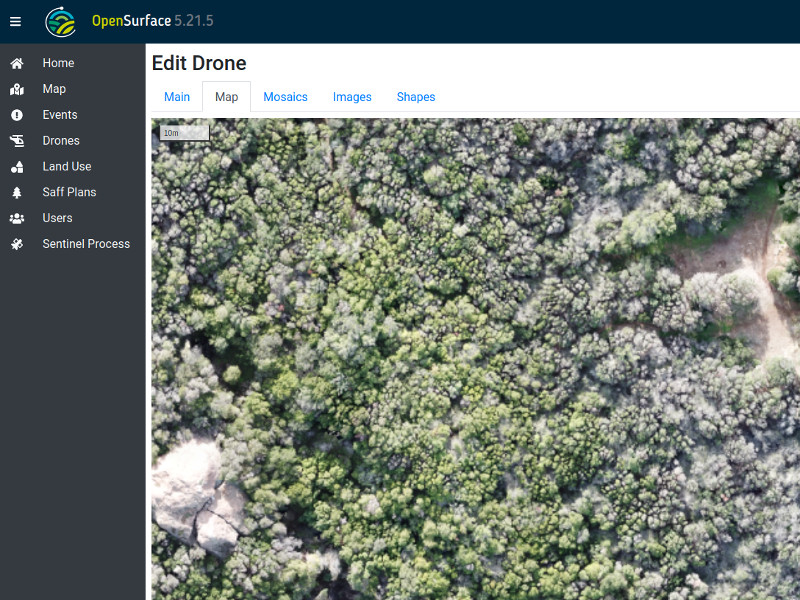800x600 pixels.
Task: Click the Edit Drone heading
Action: point(199,63)
